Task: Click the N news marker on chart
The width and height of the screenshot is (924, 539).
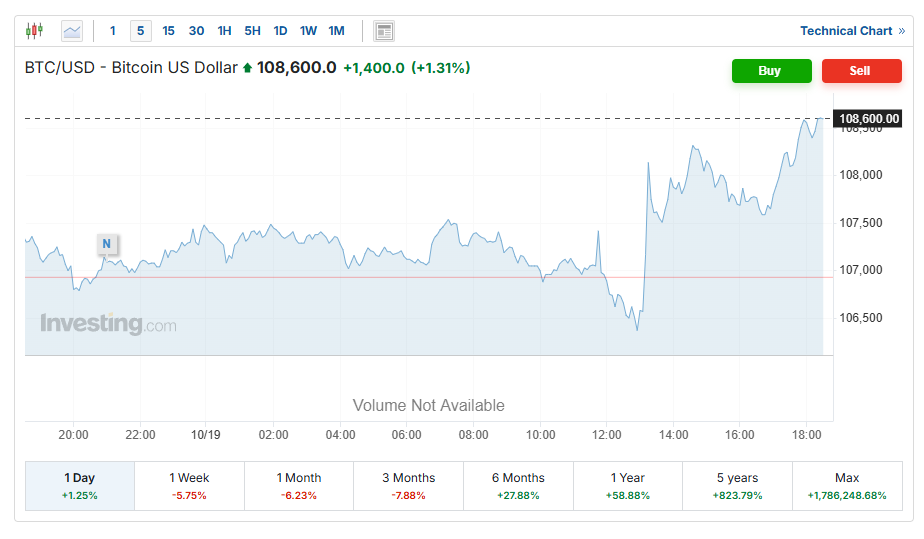Action: coord(107,243)
